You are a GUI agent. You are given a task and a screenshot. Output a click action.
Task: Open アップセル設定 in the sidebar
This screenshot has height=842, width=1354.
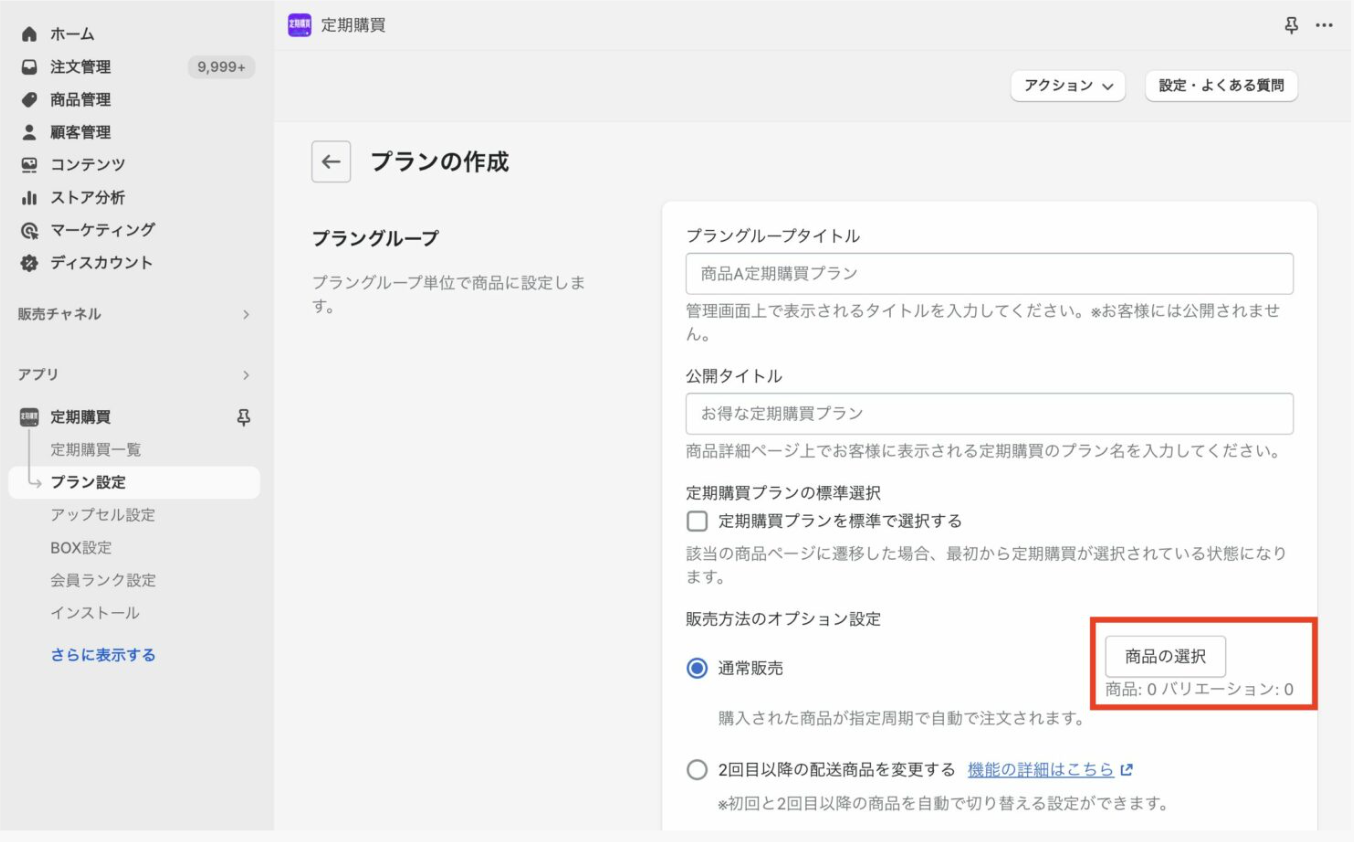coord(103,515)
